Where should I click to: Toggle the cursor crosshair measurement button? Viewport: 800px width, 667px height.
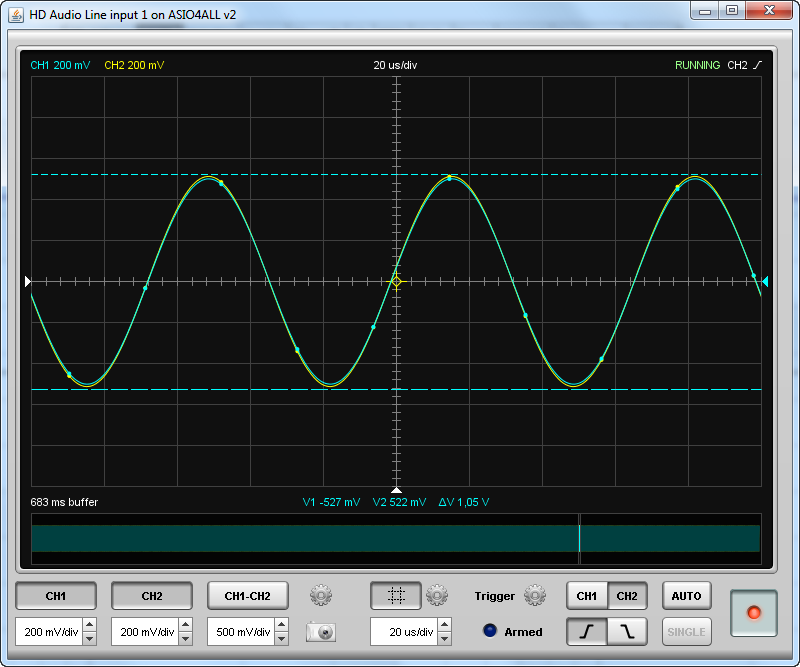click(x=396, y=596)
